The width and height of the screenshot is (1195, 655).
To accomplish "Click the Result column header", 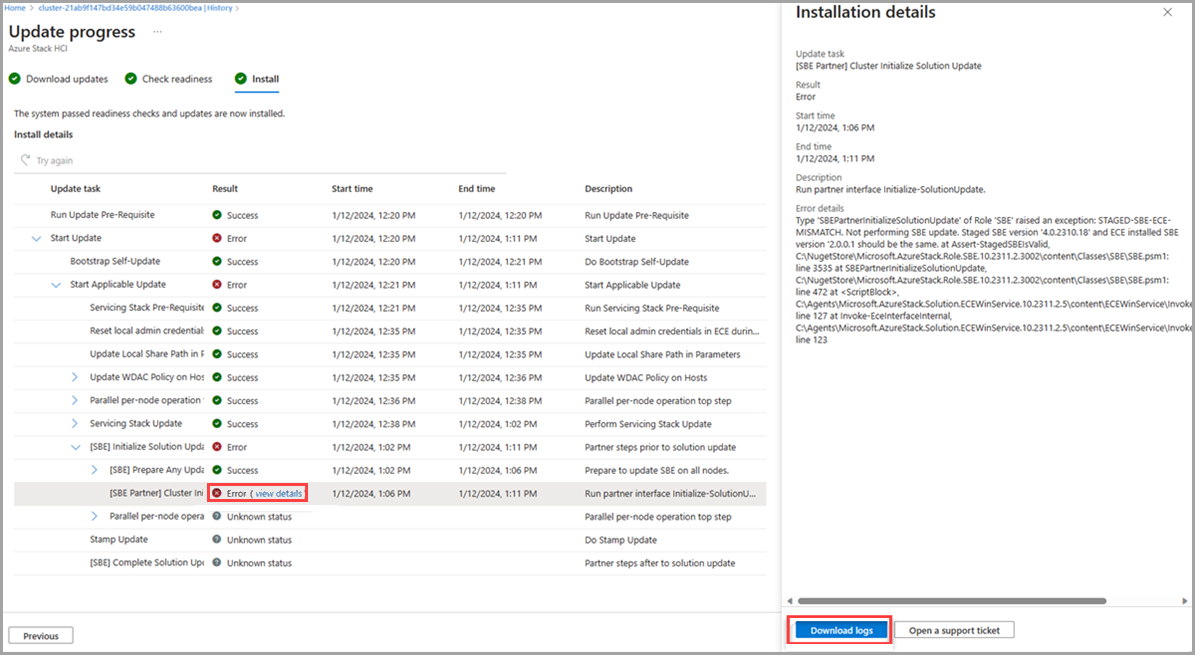I will (x=225, y=188).
